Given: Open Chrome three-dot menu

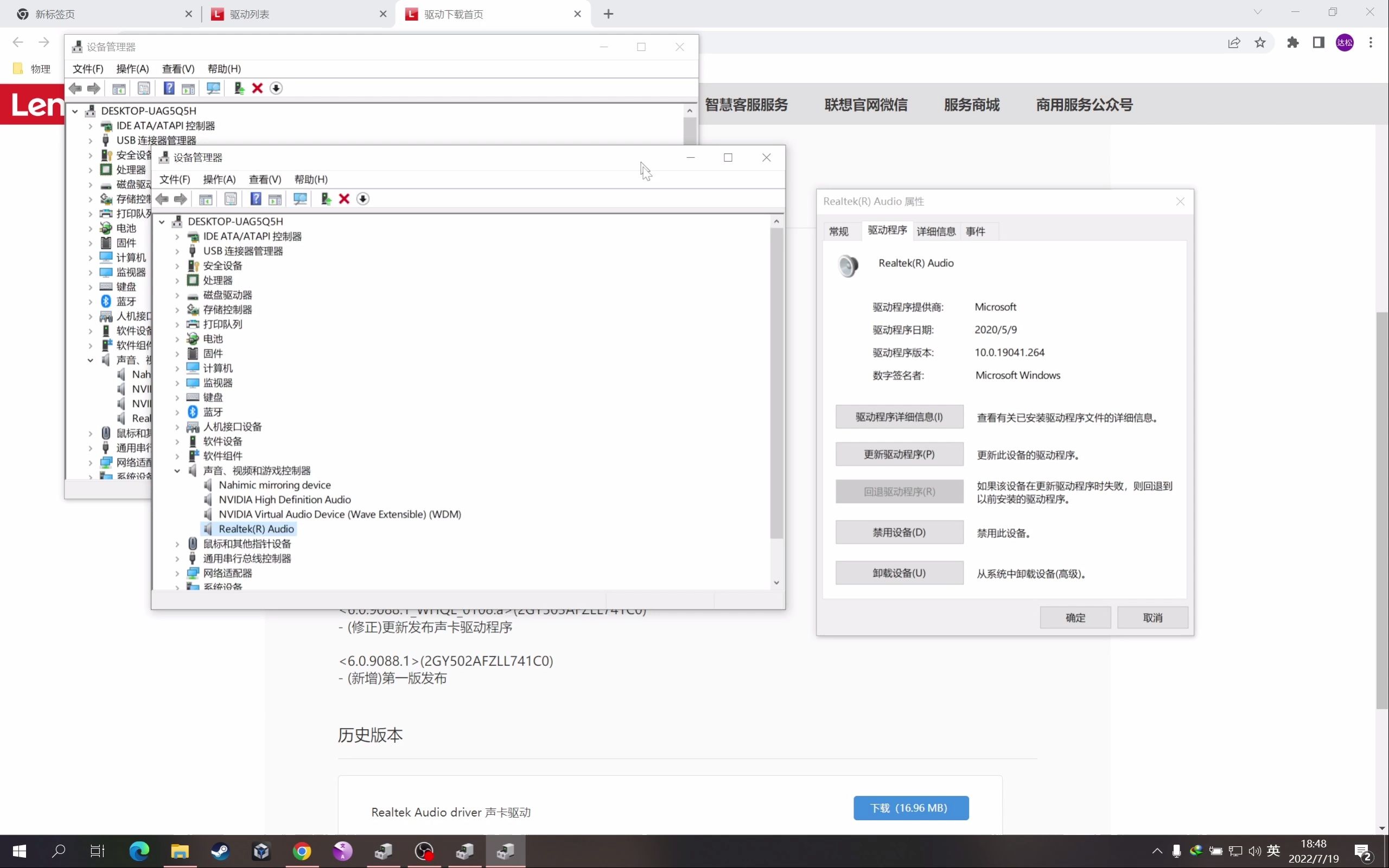Looking at the screenshot, I should [x=1371, y=42].
